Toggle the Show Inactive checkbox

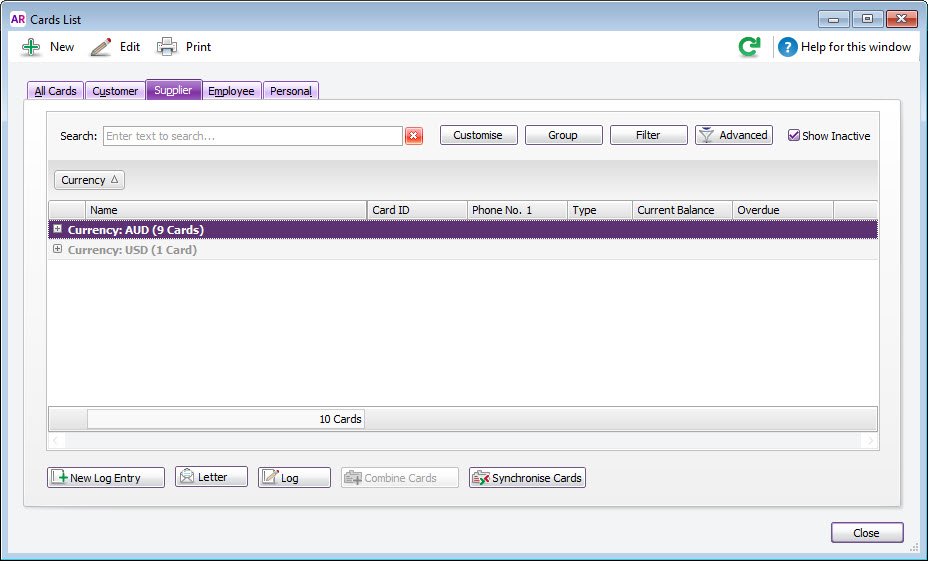coord(794,136)
